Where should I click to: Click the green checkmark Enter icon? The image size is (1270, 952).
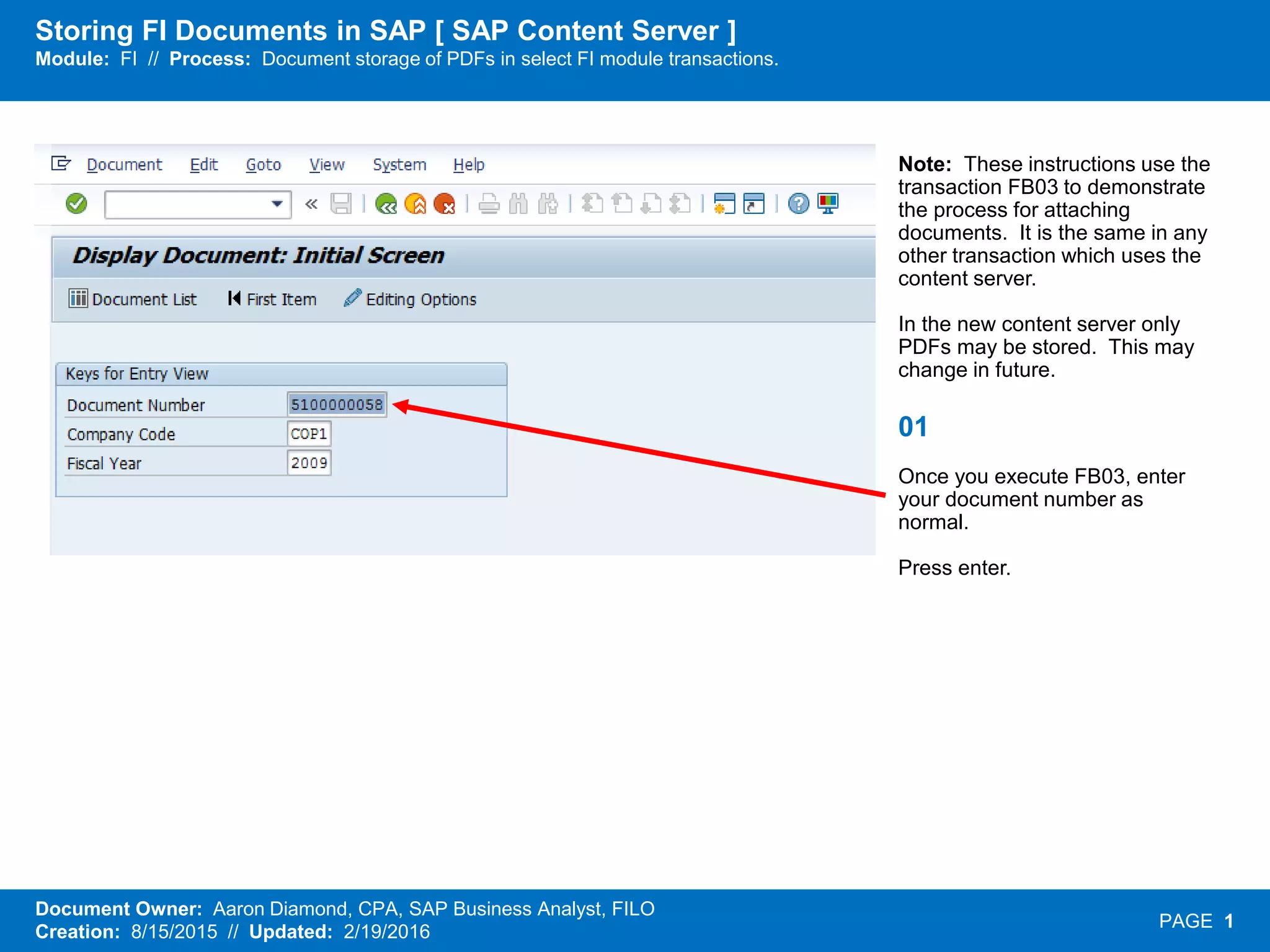[x=76, y=203]
